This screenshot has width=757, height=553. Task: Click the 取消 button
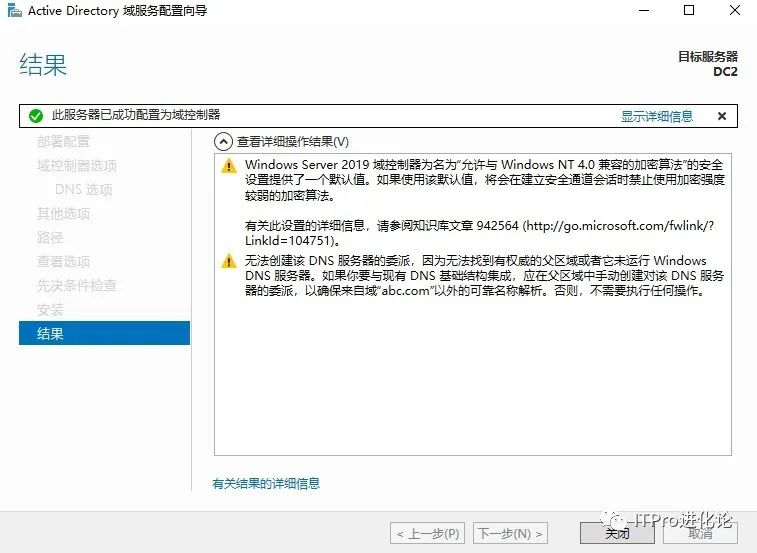[700, 533]
